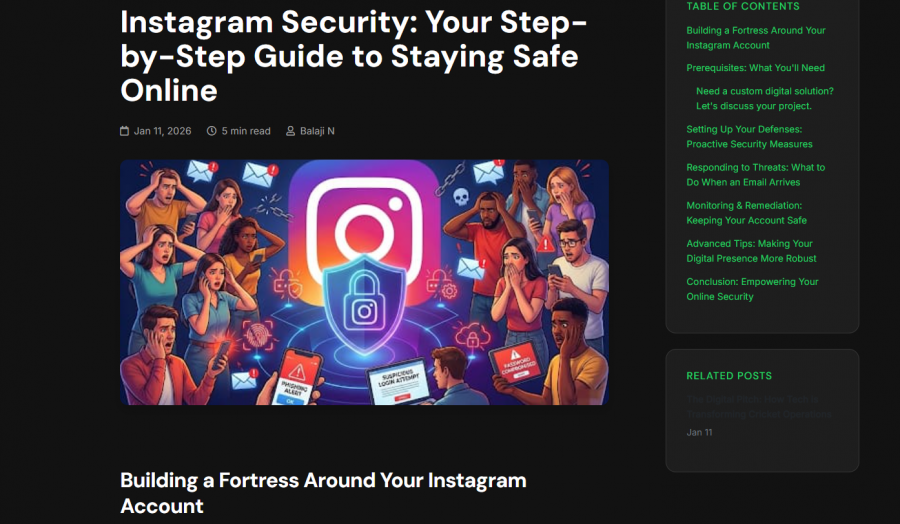
Task: Open Advanced Tips section link
Action: point(751,251)
